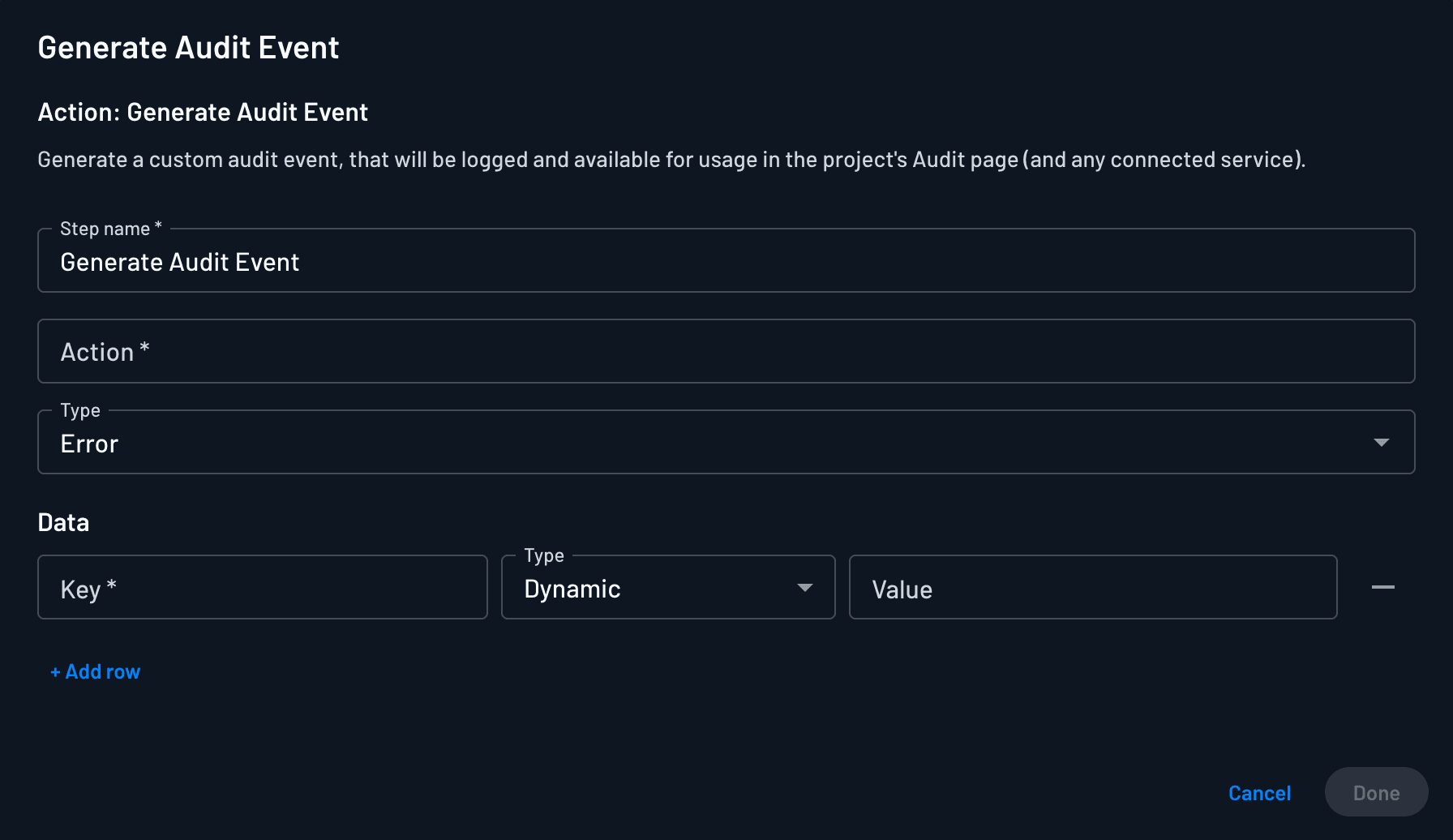Click the chevron on the Type dropdown showing Error
The image size is (1453, 840).
(x=1380, y=442)
